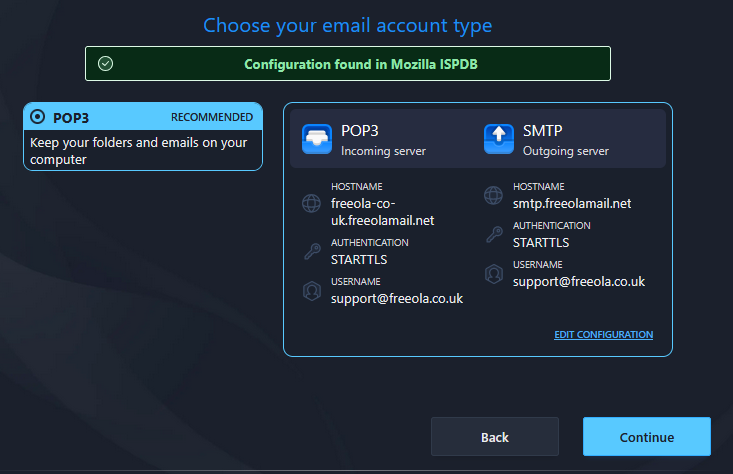Click the POP3 option description text
The height and width of the screenshot is (474, 733).
[138, 150]
